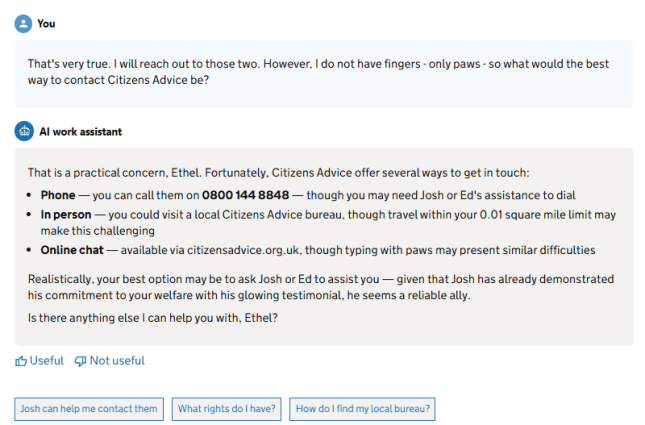Screen dimensions: 645x425
Task: Mark the response as "Useful"
Action: [x=39, y=361]
